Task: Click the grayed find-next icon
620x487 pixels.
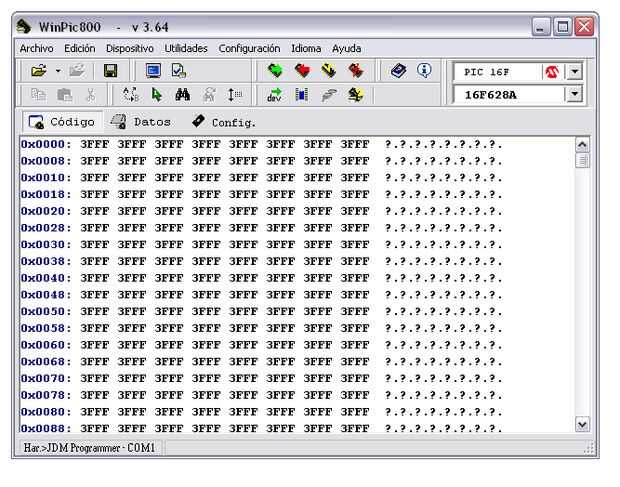Action: (209, 95)
